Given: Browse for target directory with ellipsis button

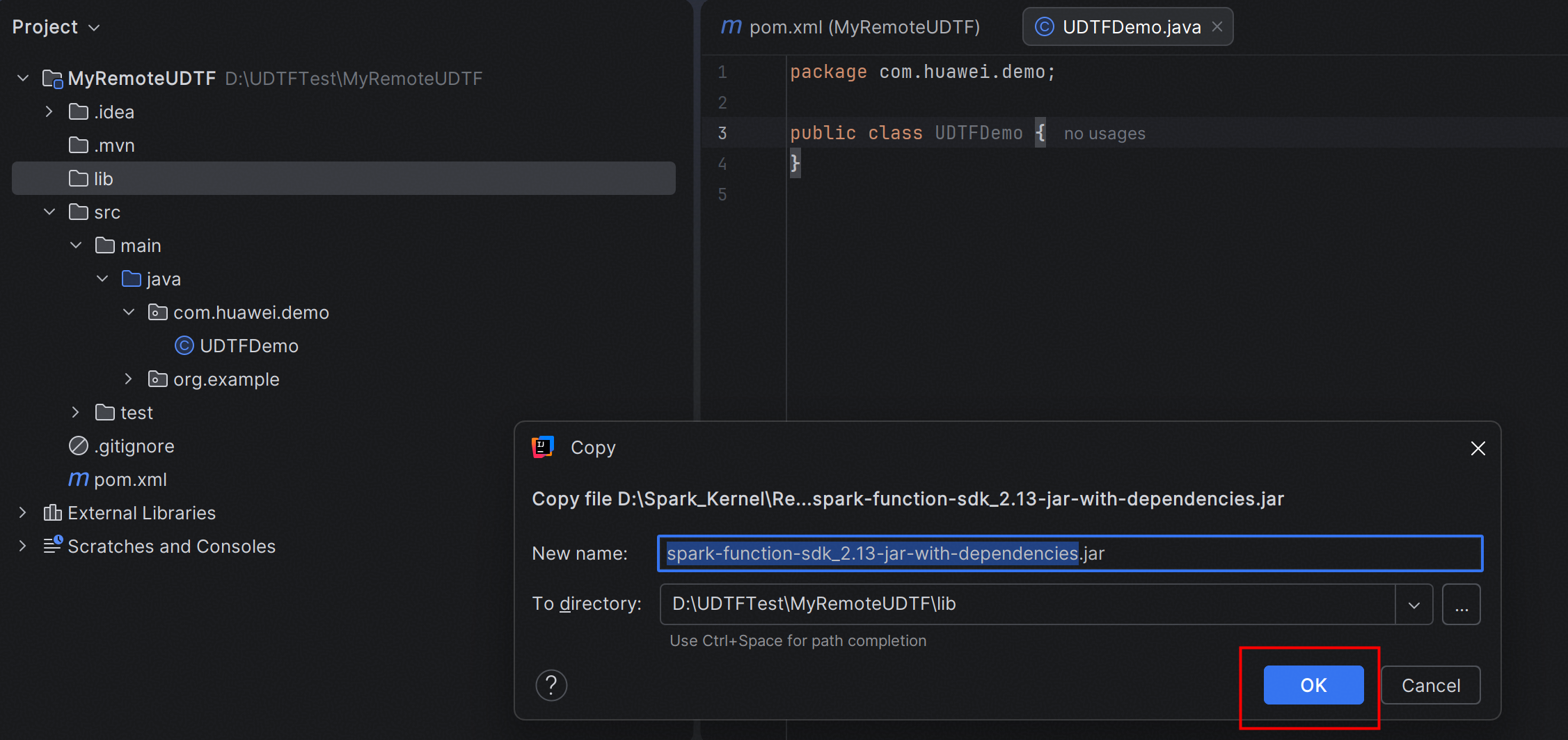Looking at the screenshot, I should point(1461,604).
